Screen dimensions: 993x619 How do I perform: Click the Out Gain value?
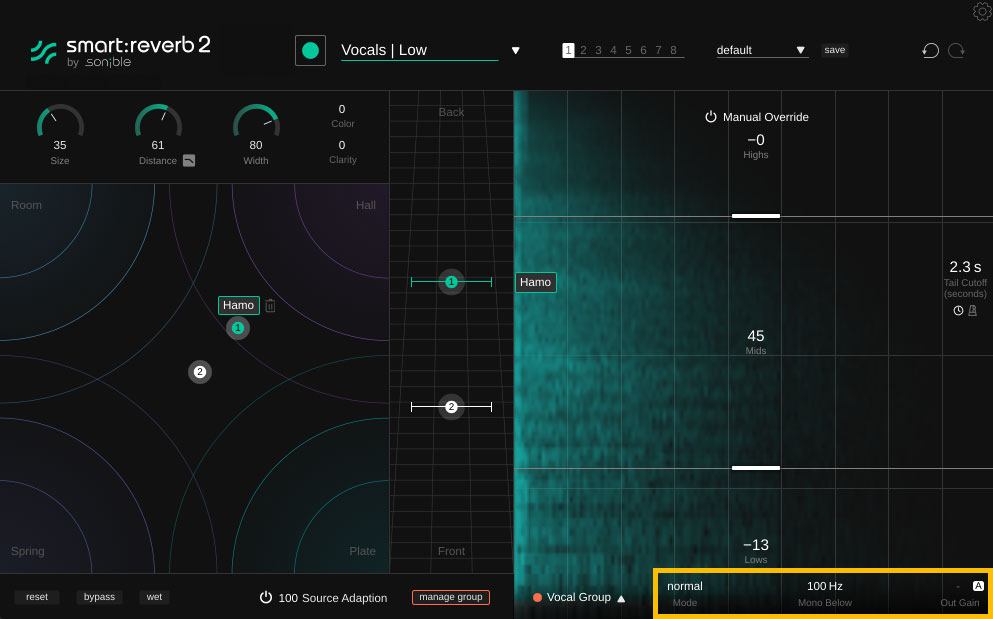(x=958, y=587)
